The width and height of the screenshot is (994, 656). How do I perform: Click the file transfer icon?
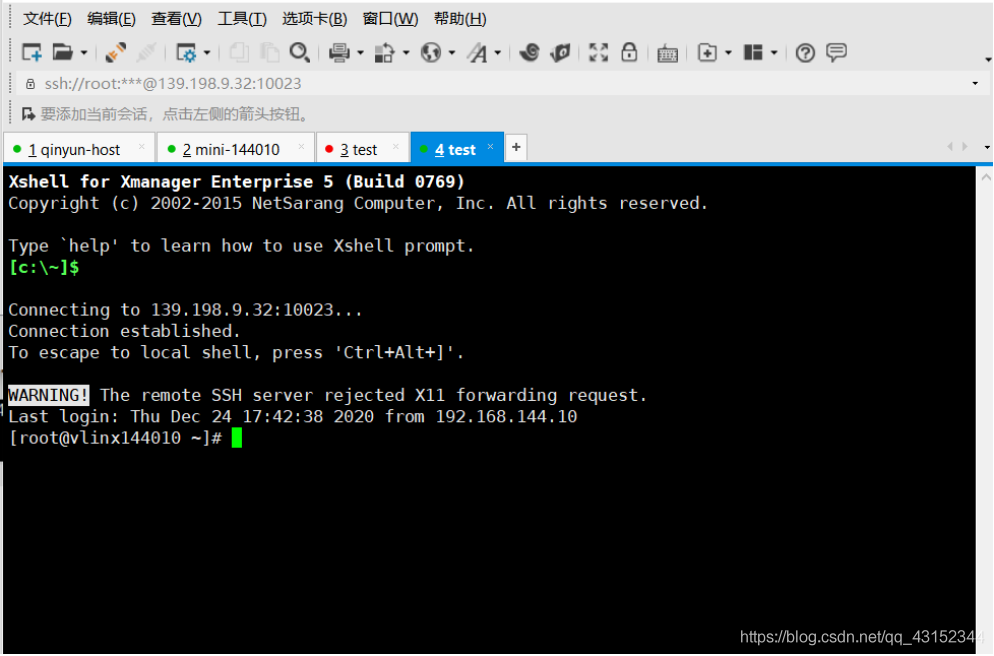tap(385, 52)
